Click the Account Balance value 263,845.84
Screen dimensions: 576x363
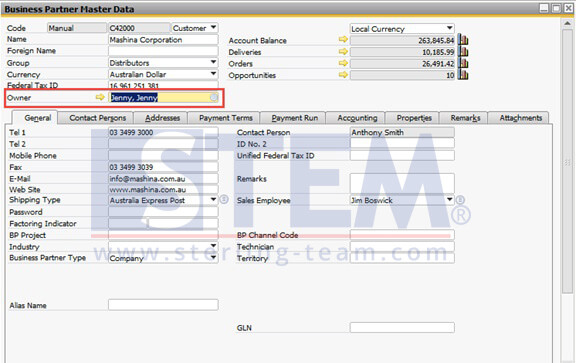coord(402,40)
